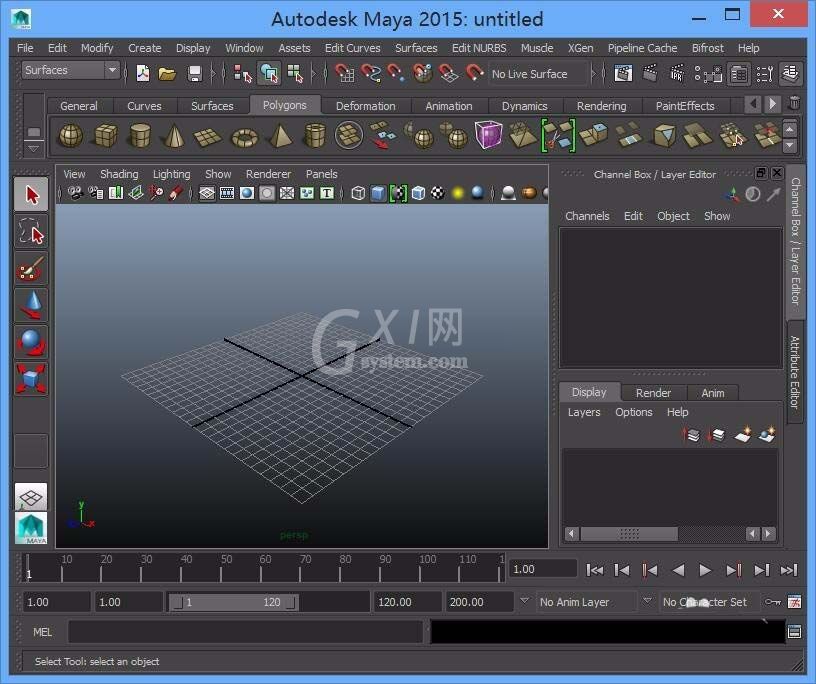Toggle wireframe display in viewport toolbar
Viewport: 816px width, 684px height.
(x=358, y=193)
